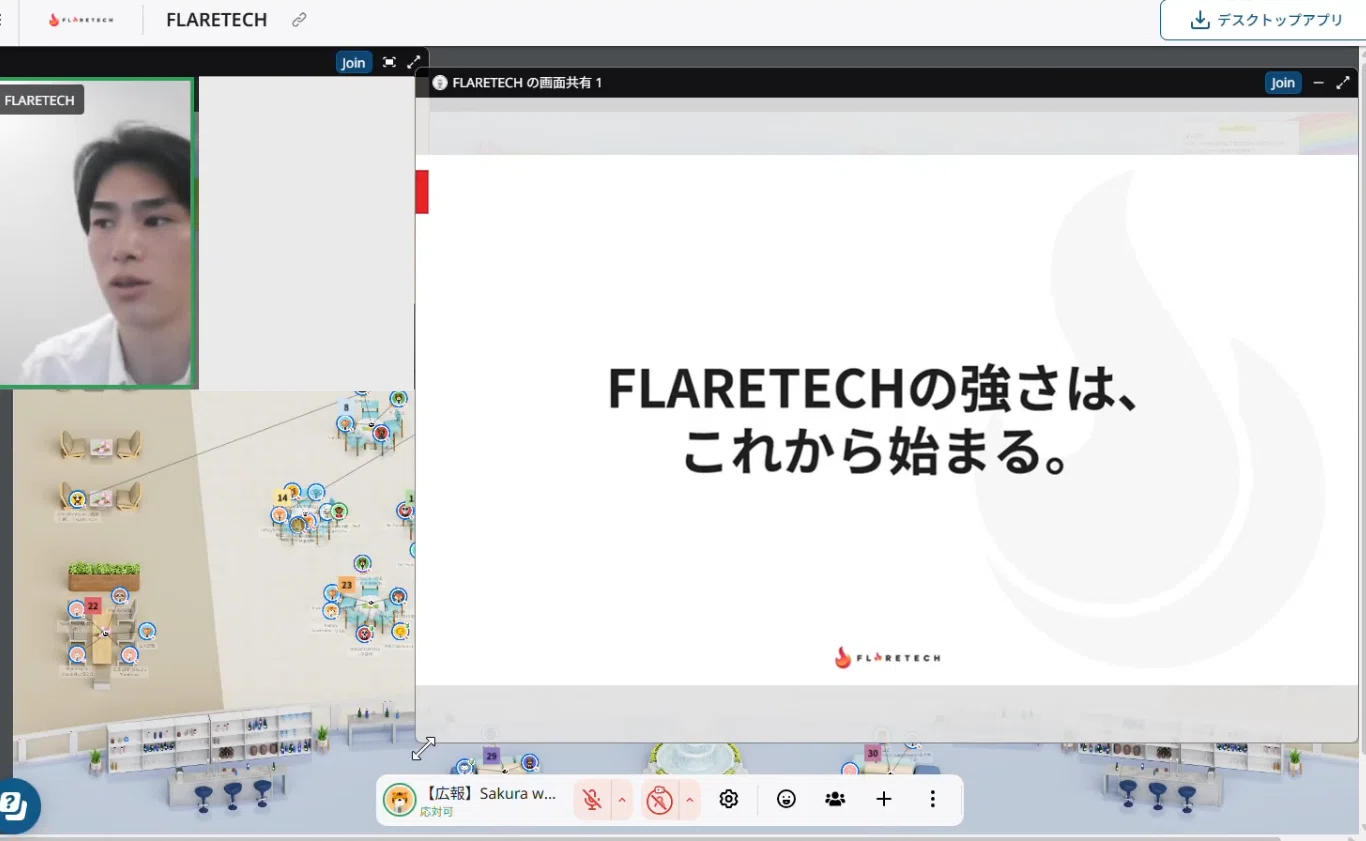Viewport: 1366px width, 841px height.
Task: Open more options three-dot menu
Action: [x=932, y=799]
